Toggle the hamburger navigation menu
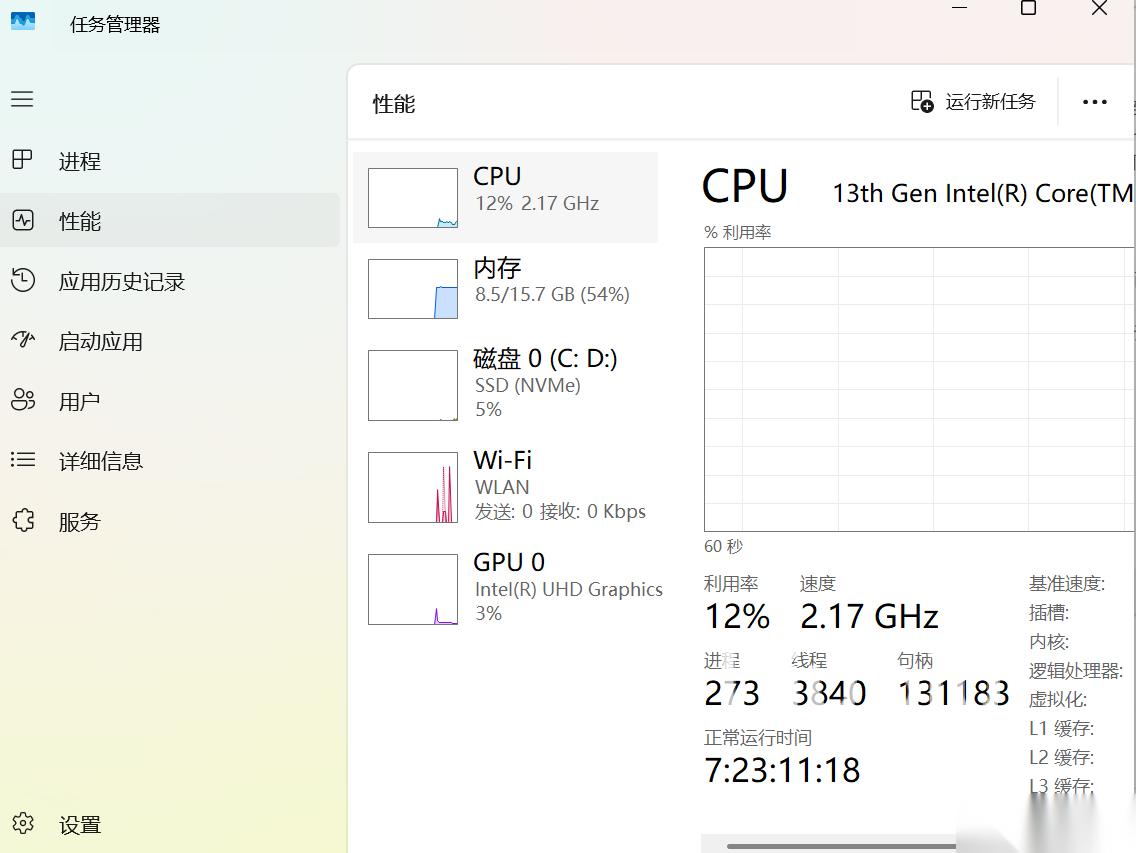1136x853 pixels. pos(22,99)
